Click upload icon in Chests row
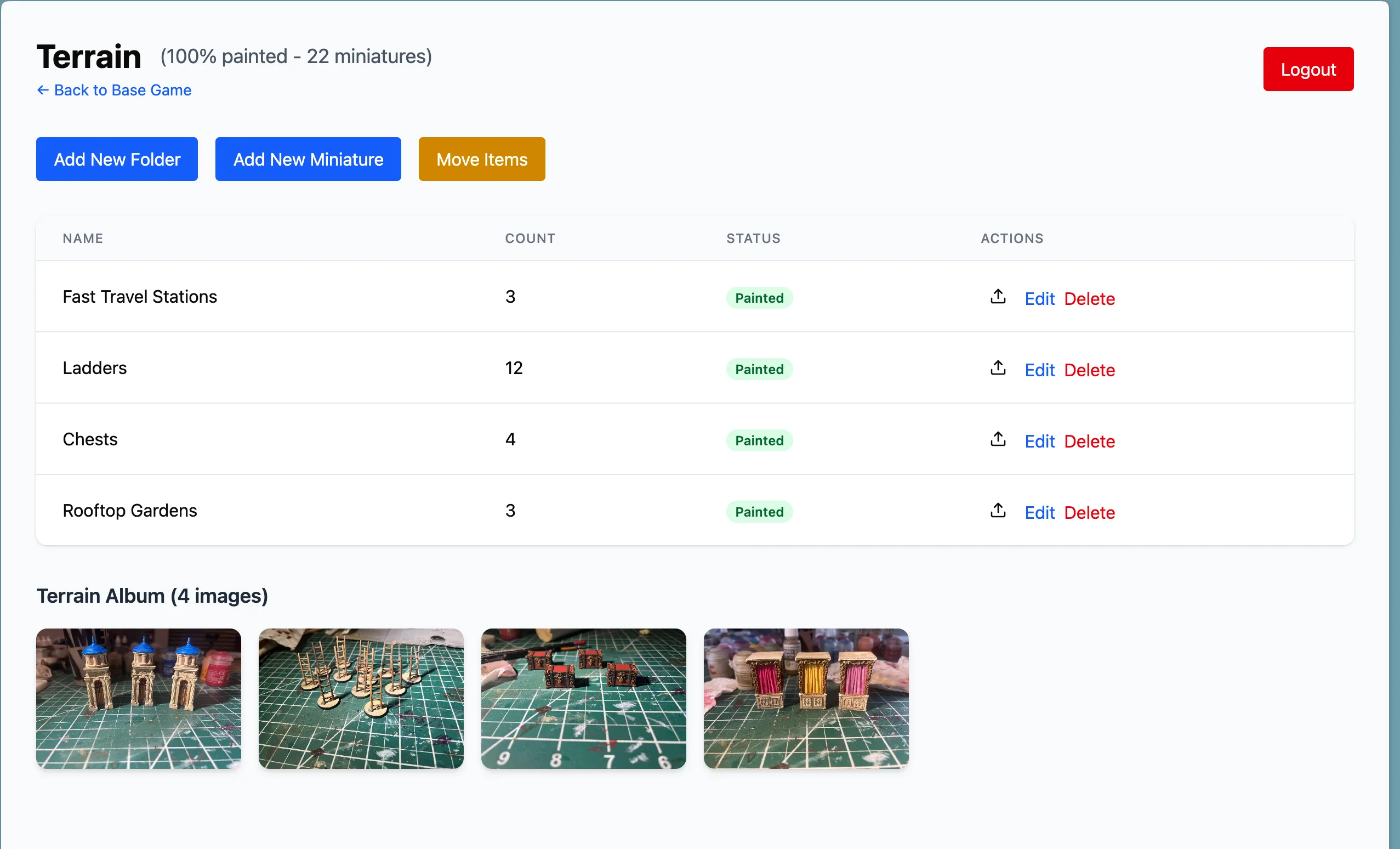Screen dimensions: 1400x849 [998, 439]
